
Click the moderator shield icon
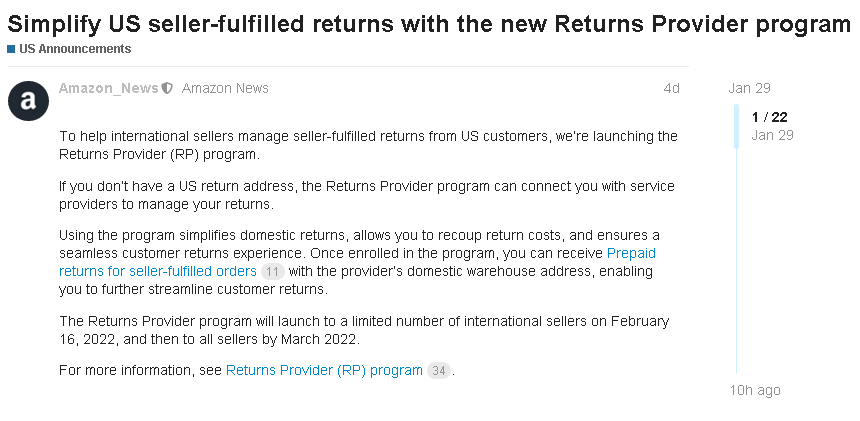pyautogui.click(x=168, y=88)
